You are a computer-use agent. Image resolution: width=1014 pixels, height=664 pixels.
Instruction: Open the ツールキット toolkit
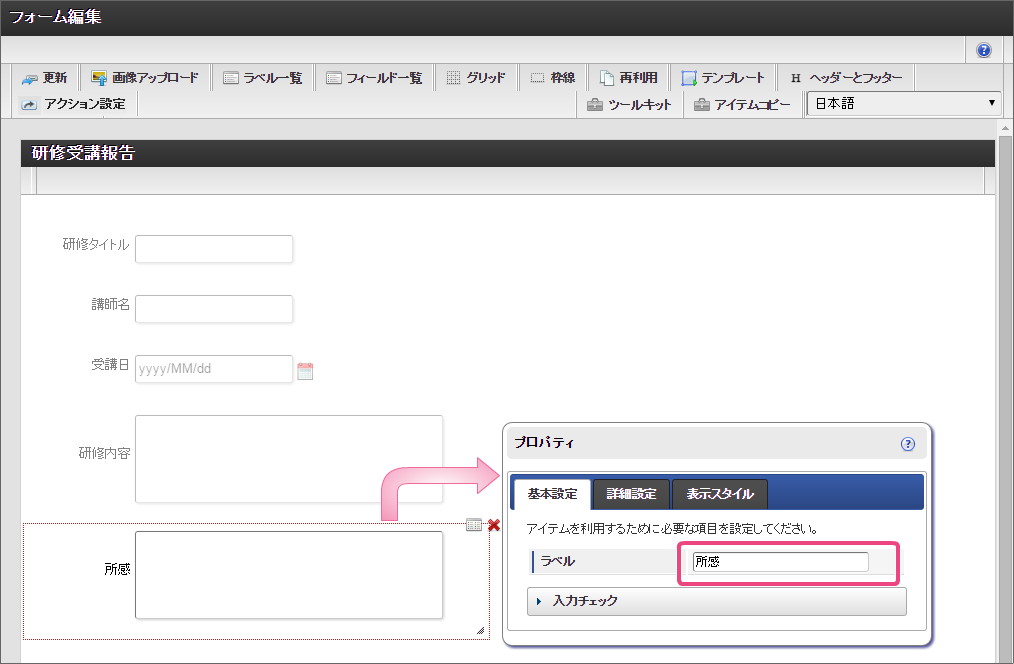[x=629, y=104]
